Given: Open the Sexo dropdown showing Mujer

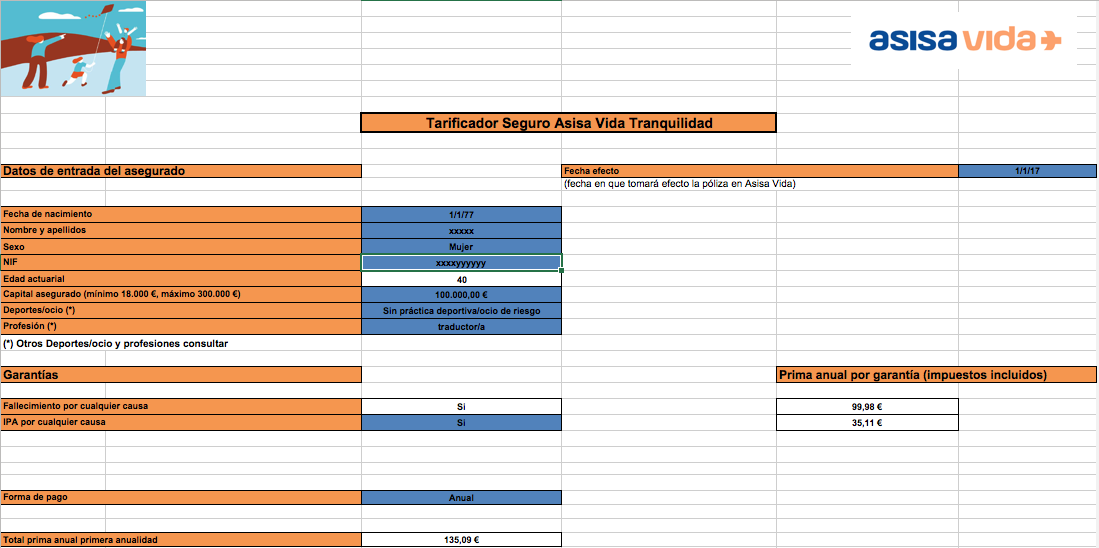Looking at the screenshot, I should [x=461, y=247].
